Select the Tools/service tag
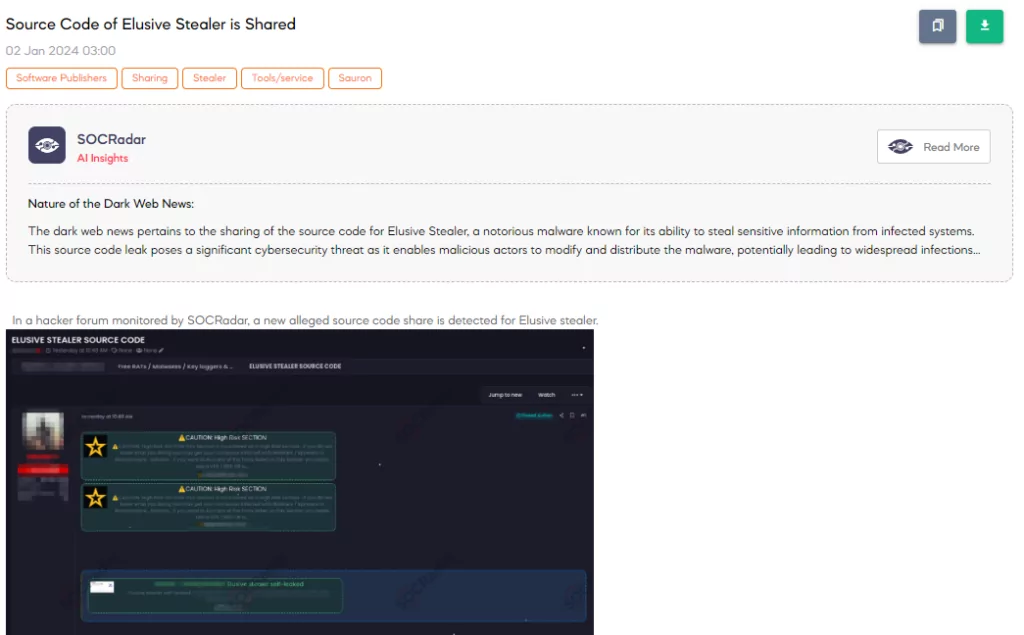Image resolution: width=1024 pixels, height=635 pixels. 282,78
